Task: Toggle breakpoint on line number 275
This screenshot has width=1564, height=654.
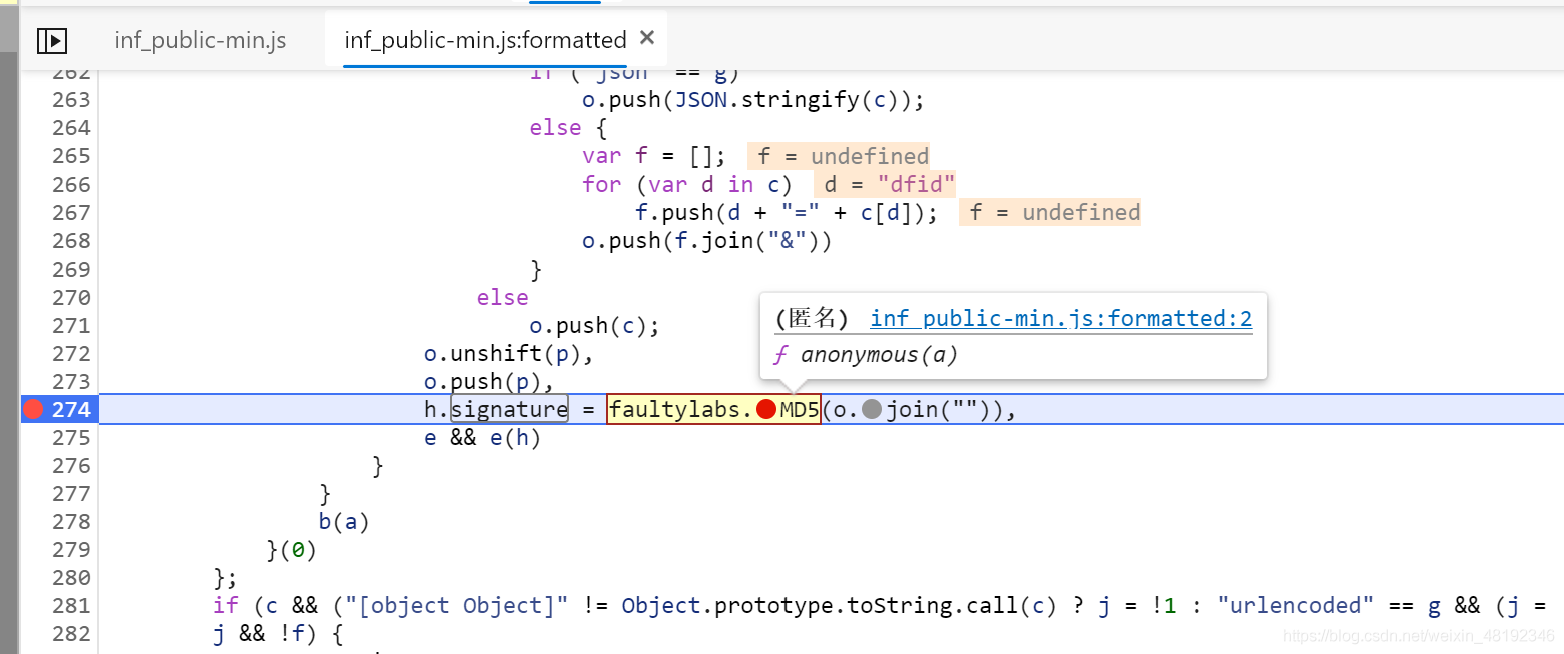Action: click(70, 437)
